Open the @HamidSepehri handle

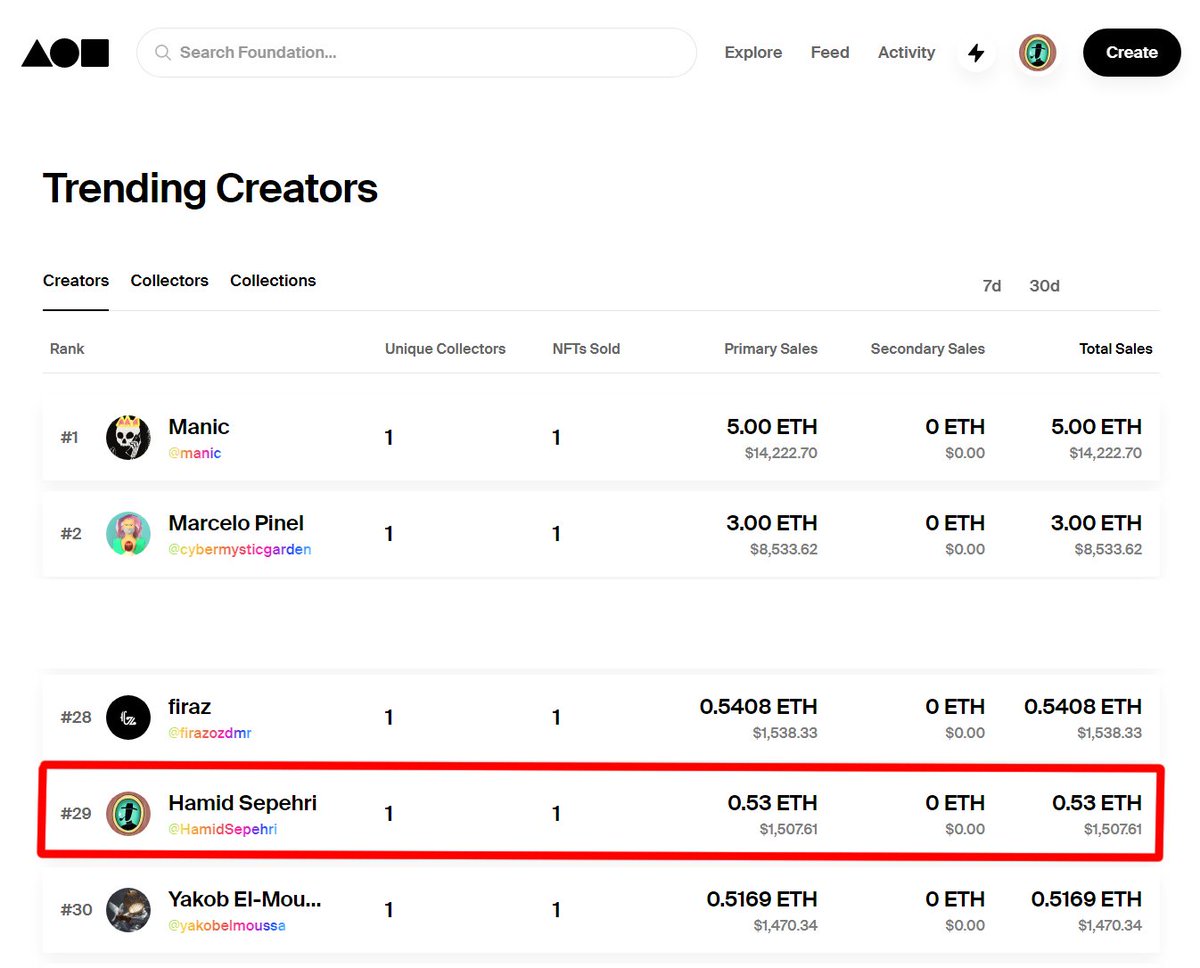click(223, 829)
